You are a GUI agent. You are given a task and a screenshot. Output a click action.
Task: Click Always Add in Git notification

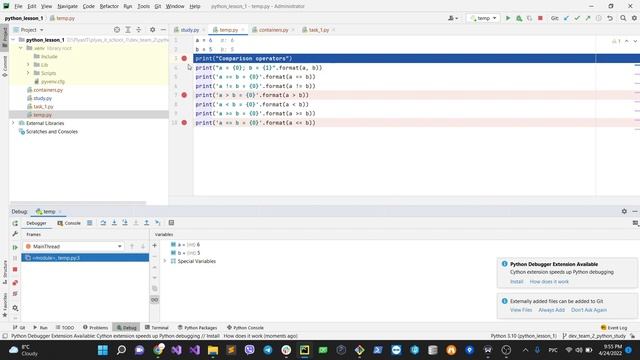[551, 310]
